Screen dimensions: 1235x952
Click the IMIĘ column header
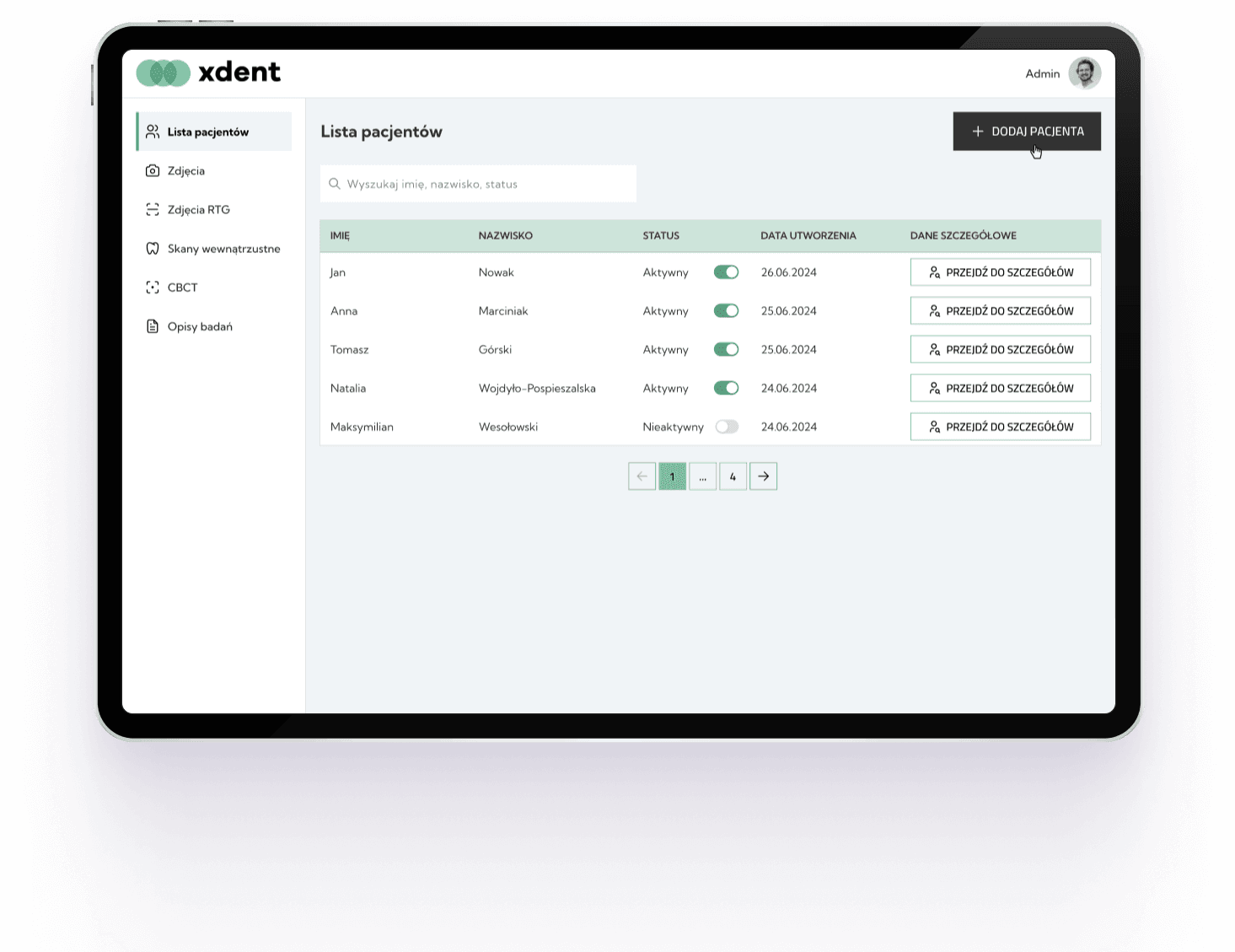pos(340,235)
